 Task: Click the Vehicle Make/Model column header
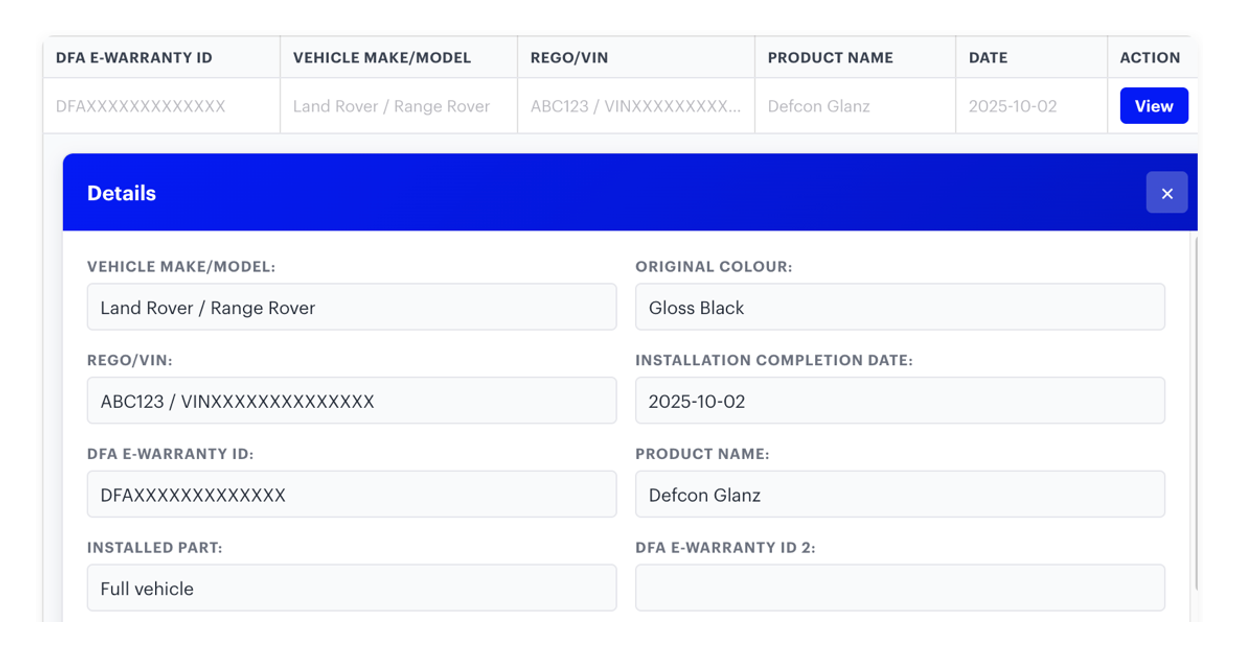click(381, 58)
